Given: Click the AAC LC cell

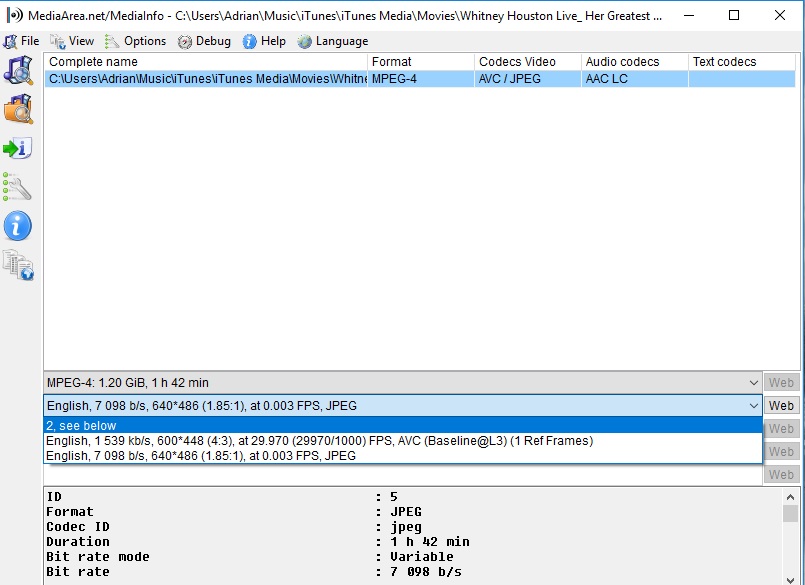Looking at the screenshot, I should coord(635,79).
